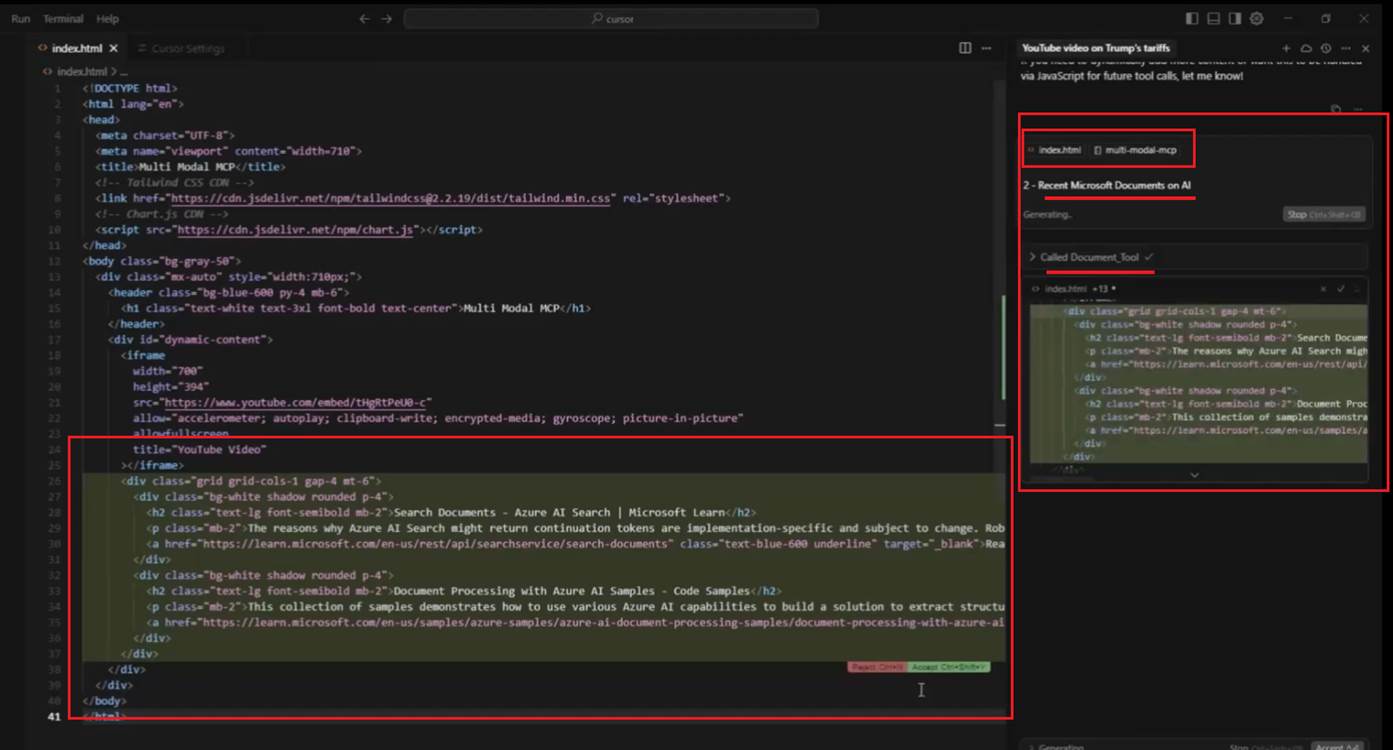The height and width of the screenshot is (750, 1393).
Task: Click the cloud icon in chat header
Action: (1306, 48)
